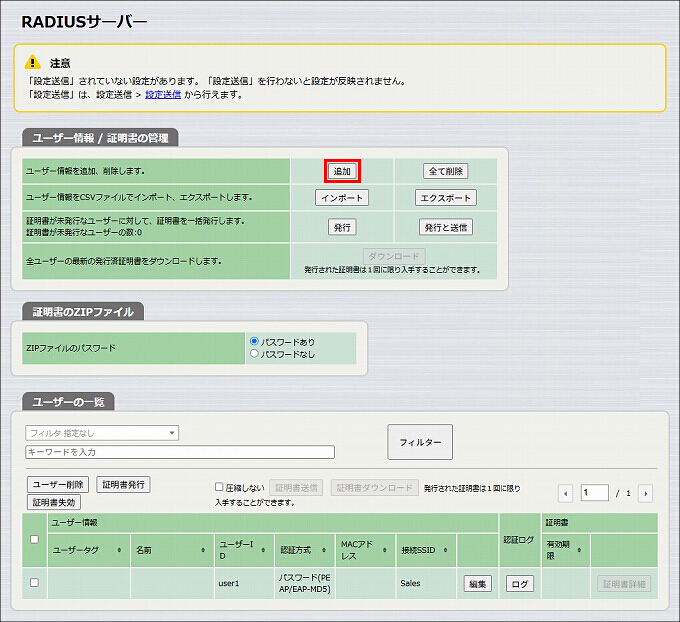
Task: Click the ユーザー削除 button
Action: 58,485
